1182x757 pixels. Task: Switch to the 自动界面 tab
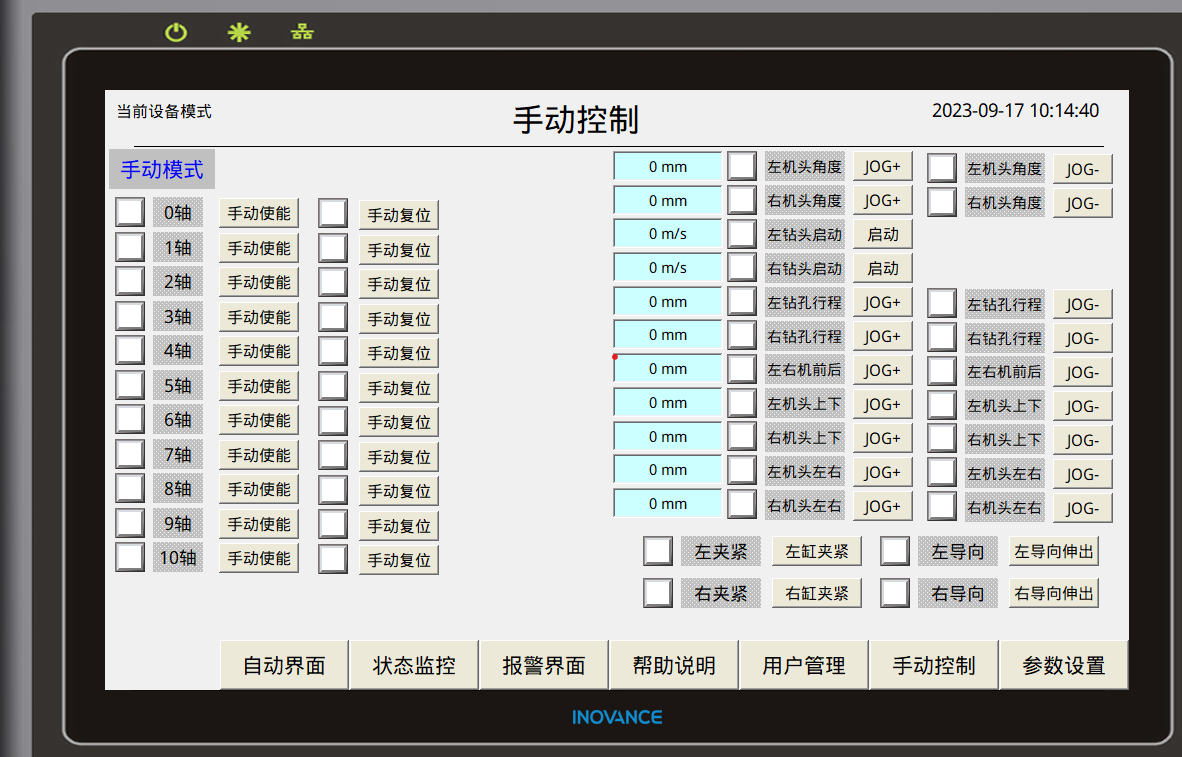click(285, 665)
